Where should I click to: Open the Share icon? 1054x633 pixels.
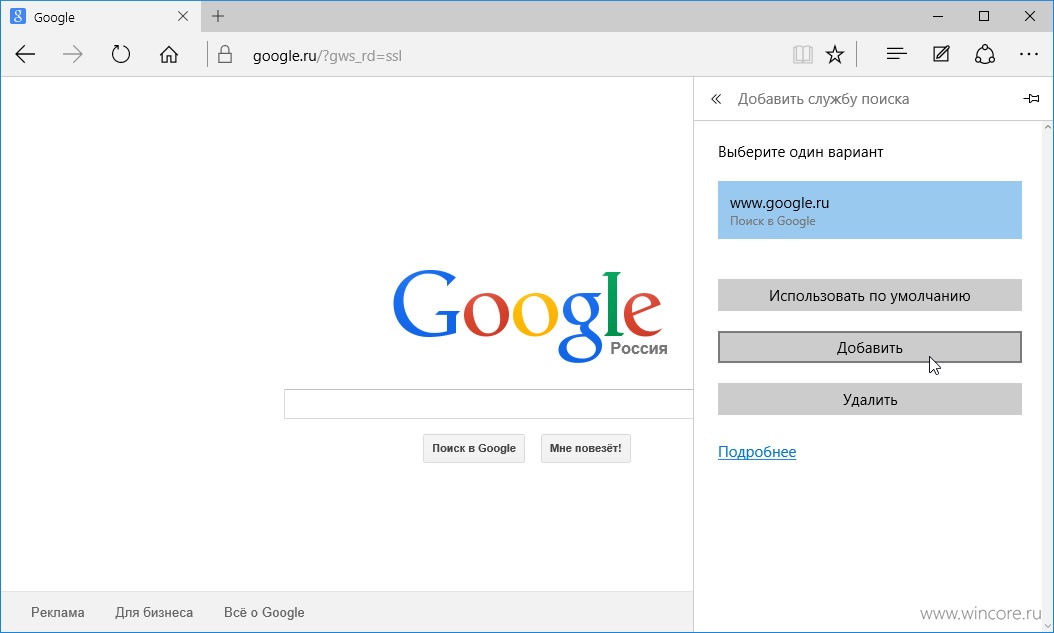click(985, 54)
